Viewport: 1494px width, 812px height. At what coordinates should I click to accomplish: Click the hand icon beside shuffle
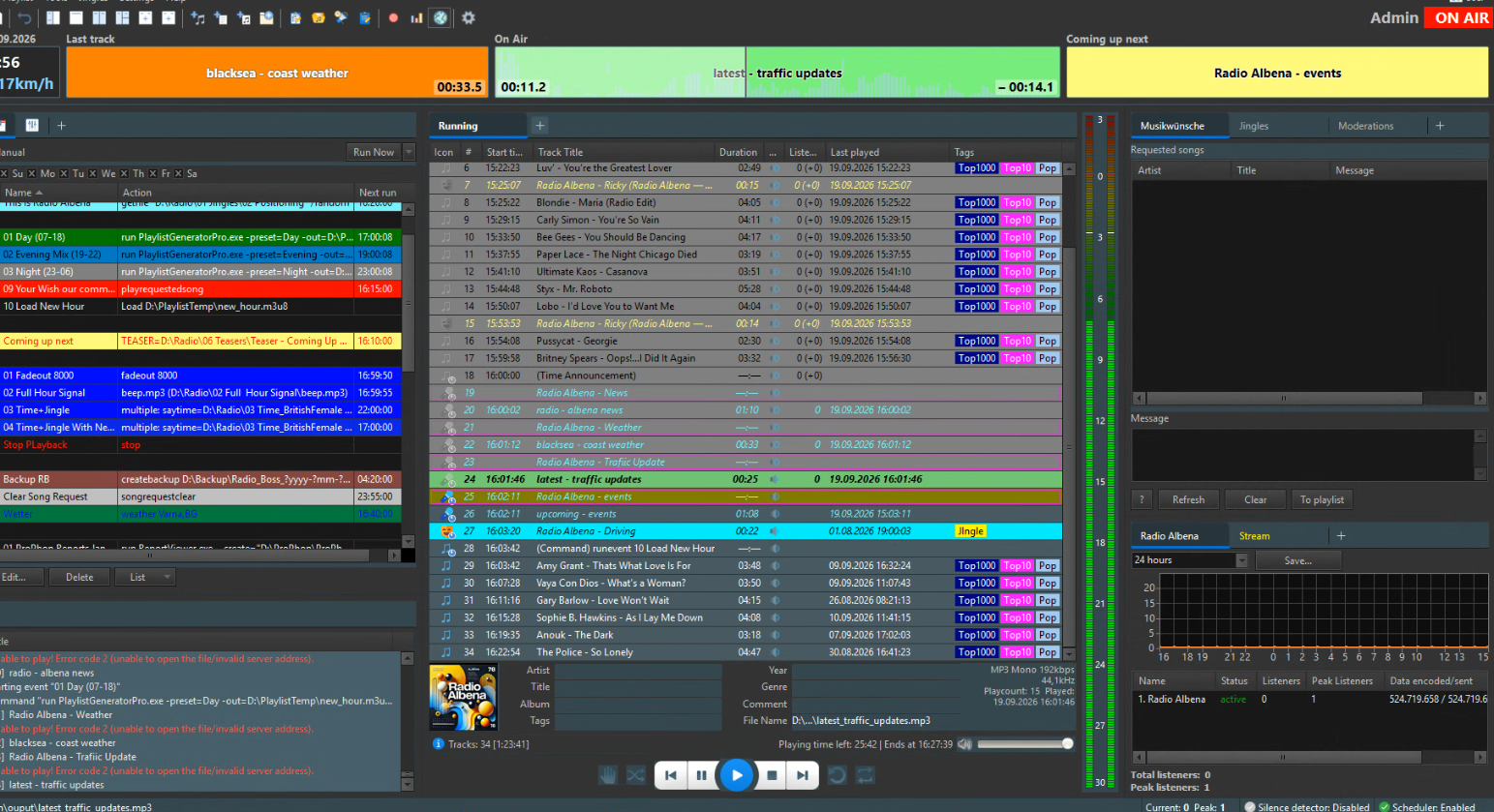(608, 775)
